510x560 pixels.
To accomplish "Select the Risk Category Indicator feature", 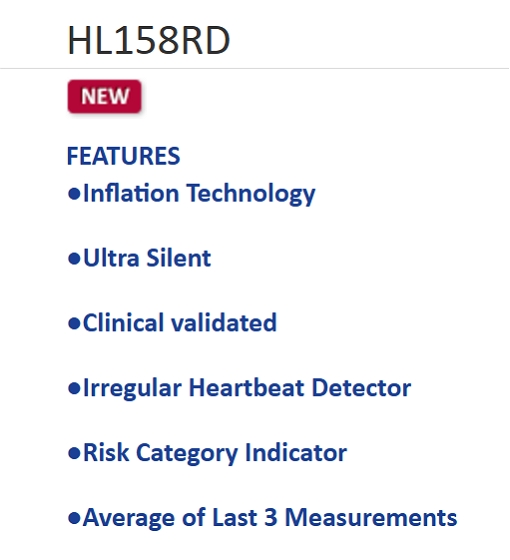I will 215,453.
